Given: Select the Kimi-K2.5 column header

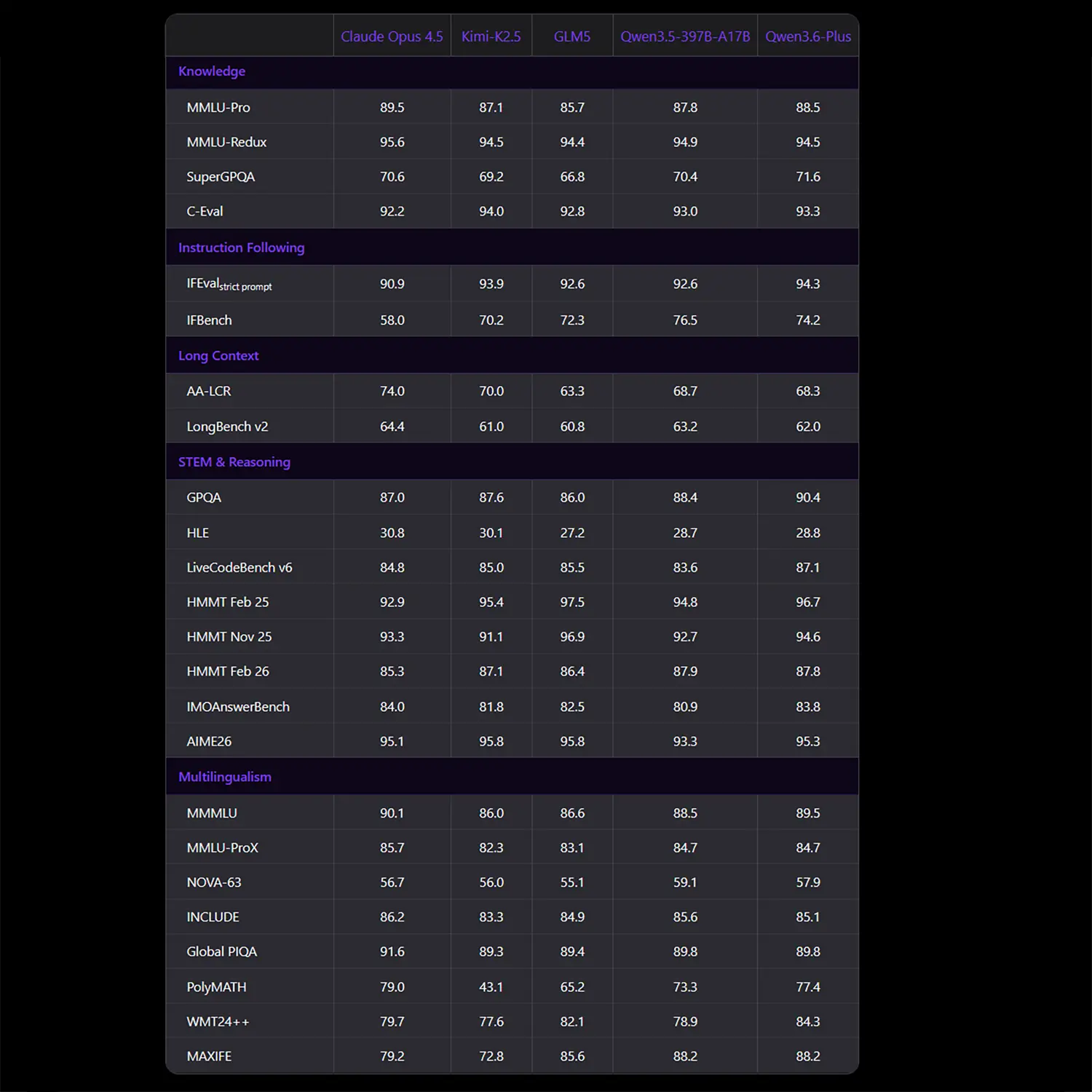Looking at the screenshot, I should [491, 36].
